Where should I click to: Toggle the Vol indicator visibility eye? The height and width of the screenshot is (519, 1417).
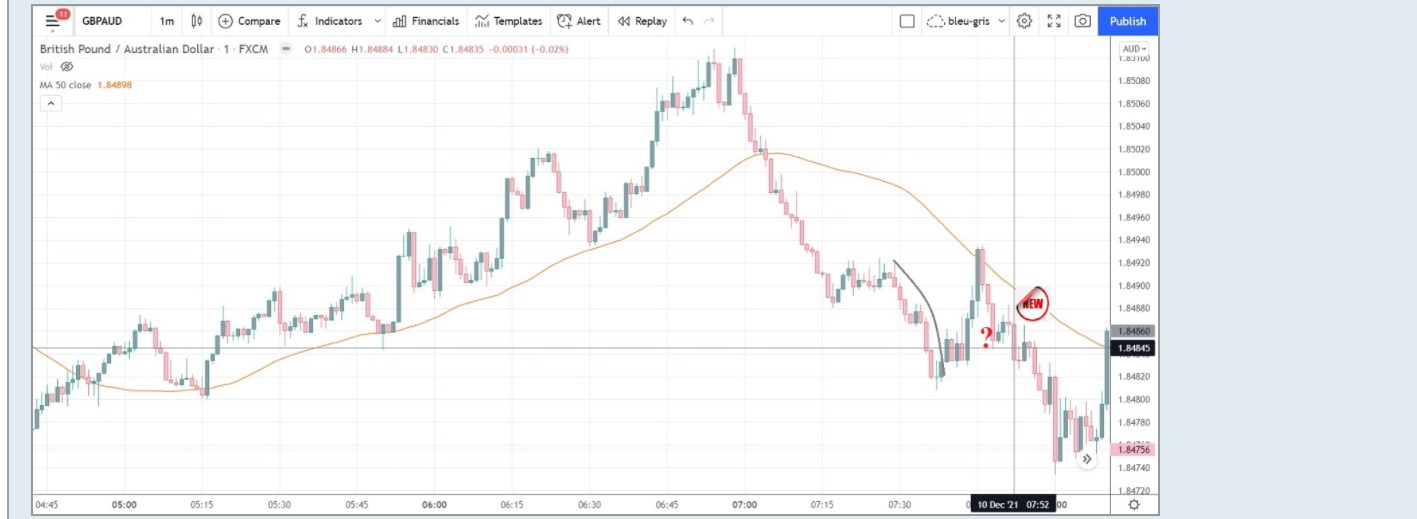pos(67,66)
